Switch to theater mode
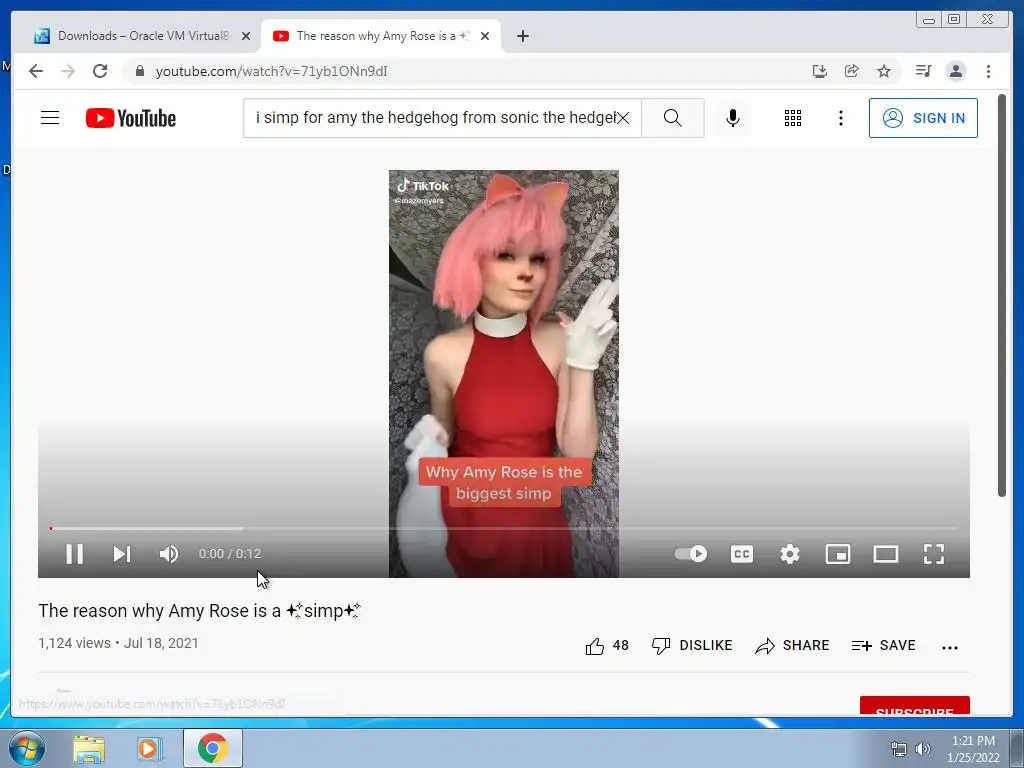The image size is (1024, 768). coord(886,554)
